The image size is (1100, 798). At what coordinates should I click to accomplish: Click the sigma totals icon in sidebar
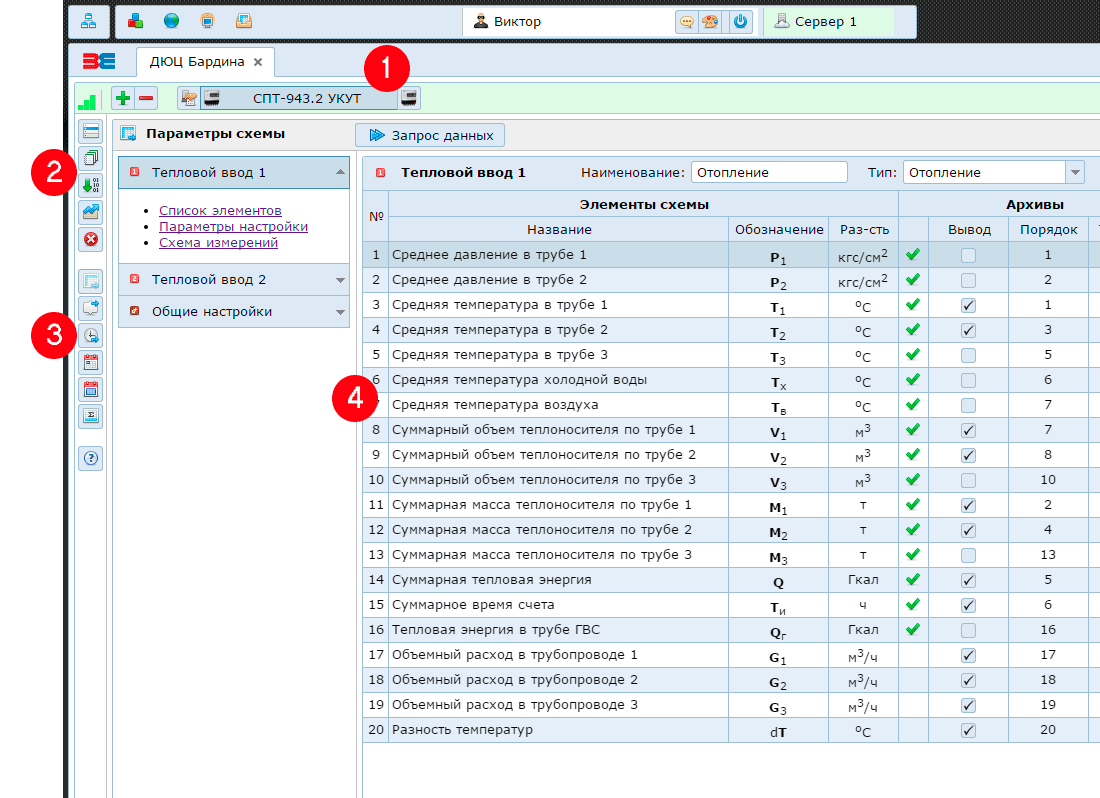coord(91,415)
